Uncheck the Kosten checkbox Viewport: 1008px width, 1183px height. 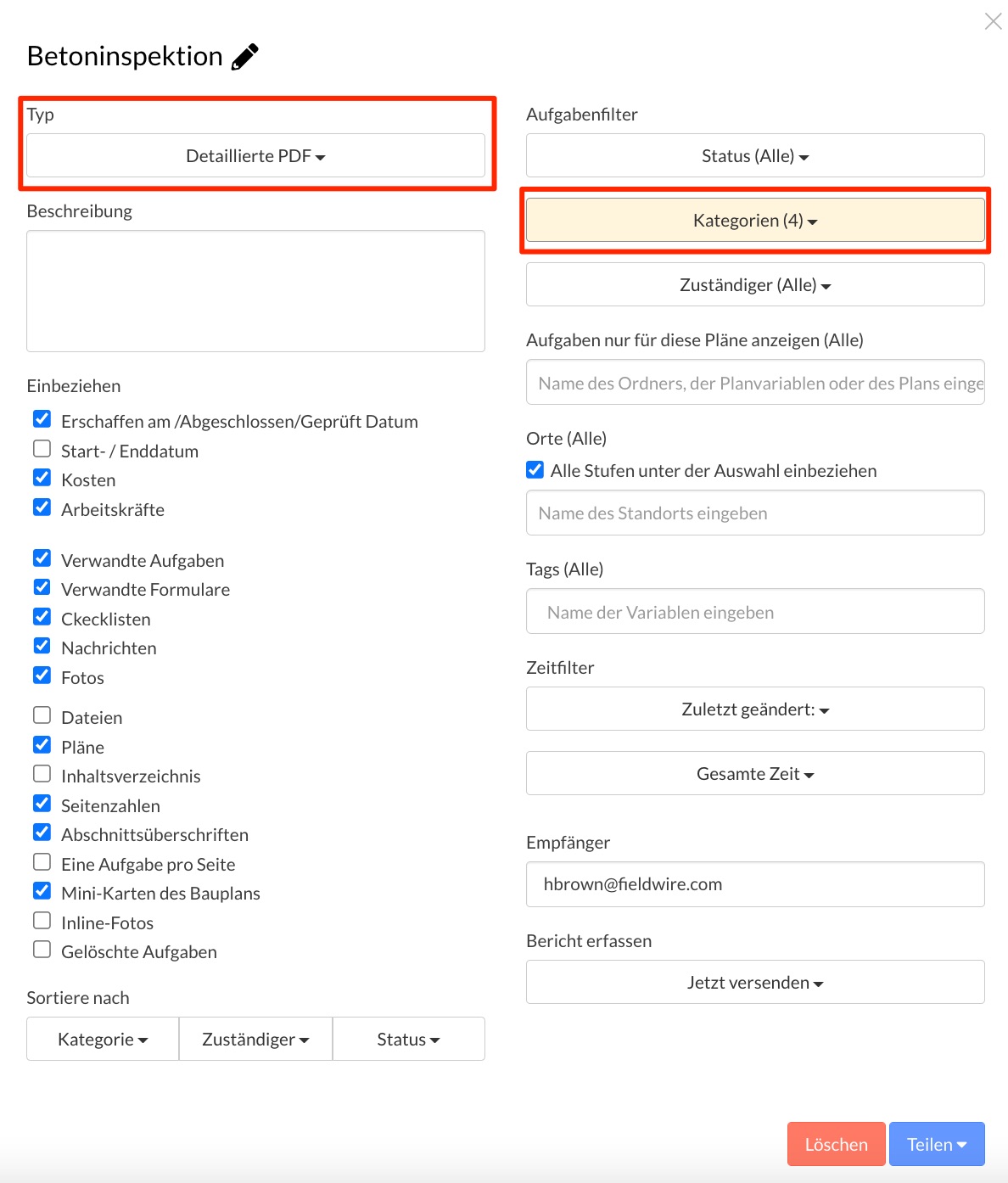[42, 478]
